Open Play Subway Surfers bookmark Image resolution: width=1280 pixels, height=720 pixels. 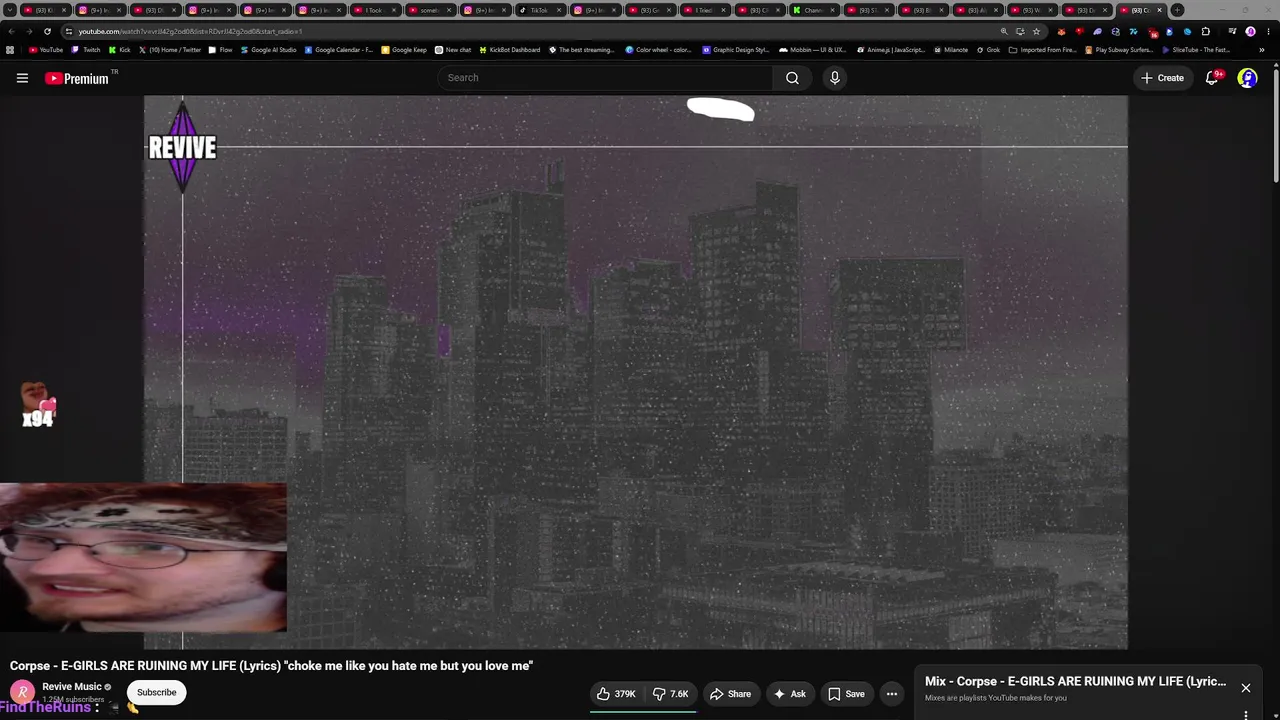point(1120,50)
